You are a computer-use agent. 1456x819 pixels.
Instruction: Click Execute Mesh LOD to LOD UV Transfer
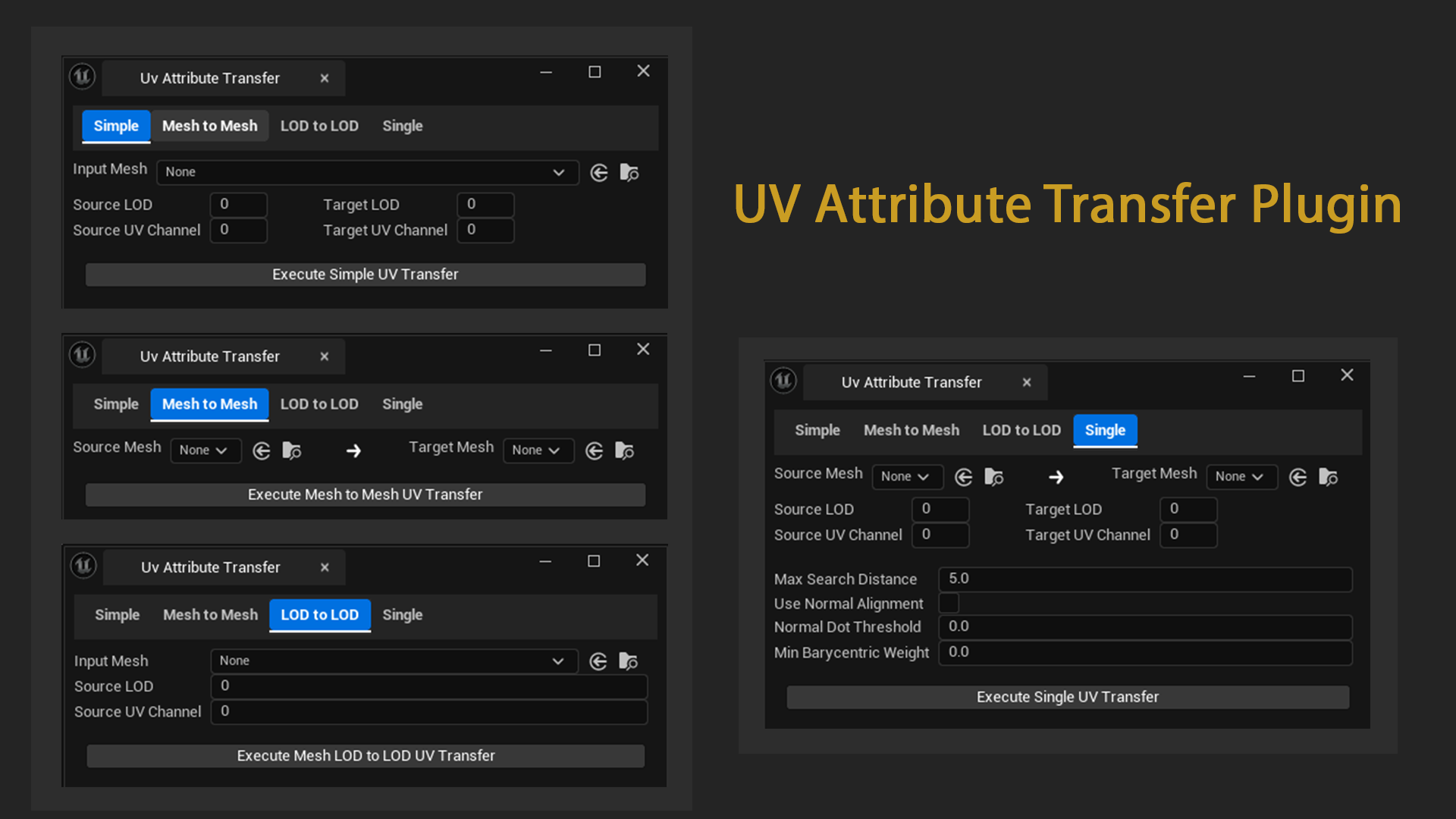point(366,756)
